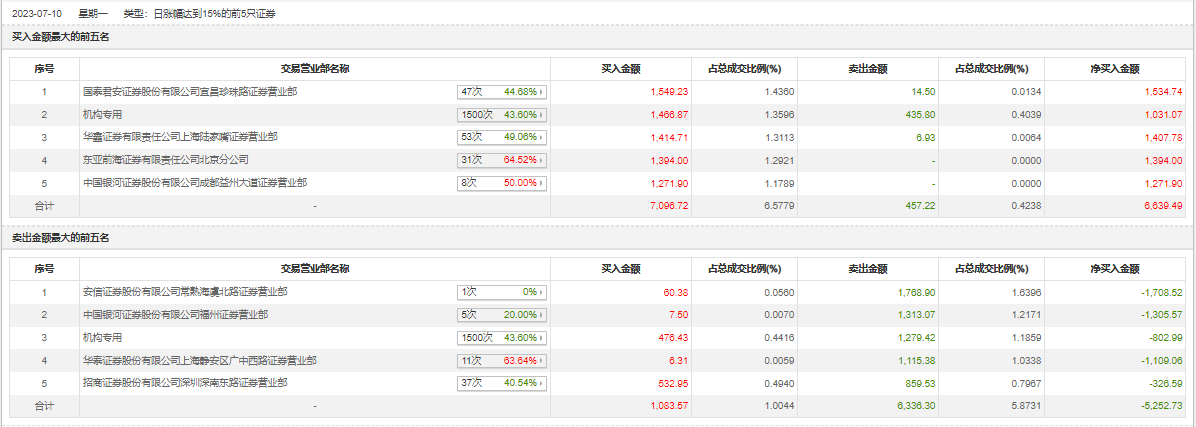Click 净买入金额 header in the top sellers table
1196x427 pixels.
click(x=1114, y=269)
